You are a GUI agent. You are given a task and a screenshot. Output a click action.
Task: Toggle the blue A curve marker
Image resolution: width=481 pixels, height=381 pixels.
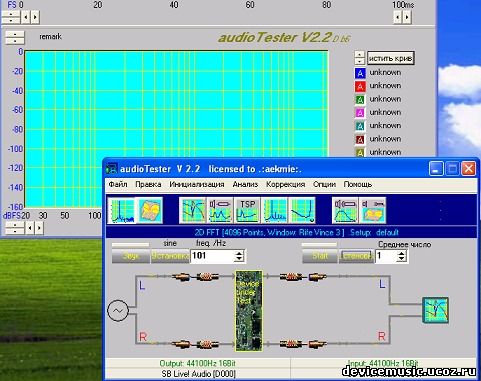click(x=360, y=73)
